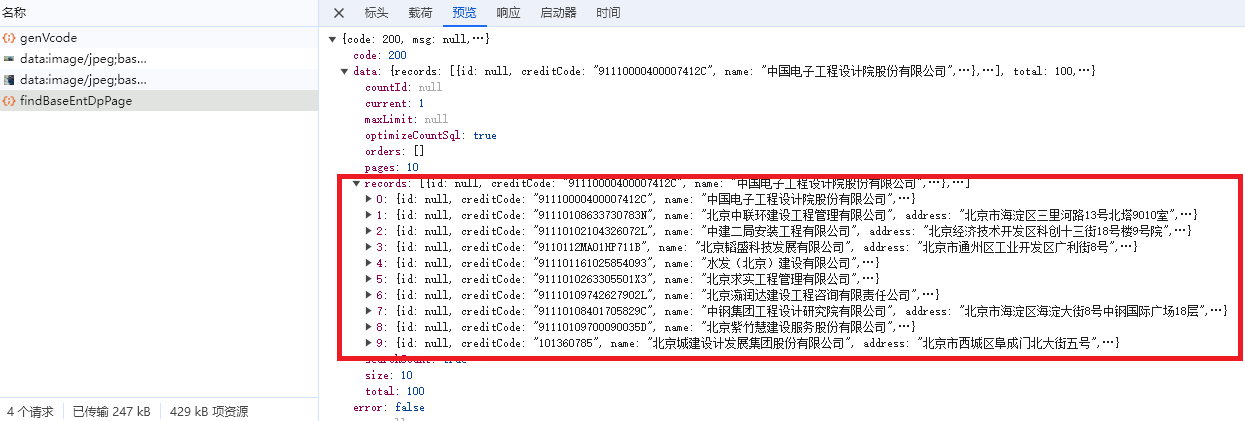The image size is (1245, 421).
Task: Click the pages: 10 property
Action: (391, 167)
